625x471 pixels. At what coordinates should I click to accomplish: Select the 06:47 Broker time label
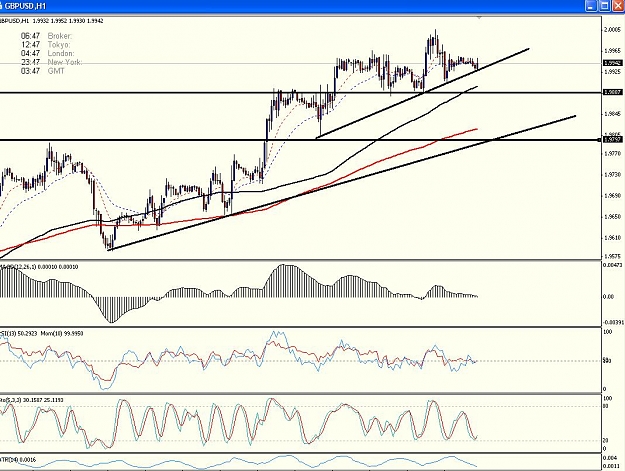(x=46, y=36)
